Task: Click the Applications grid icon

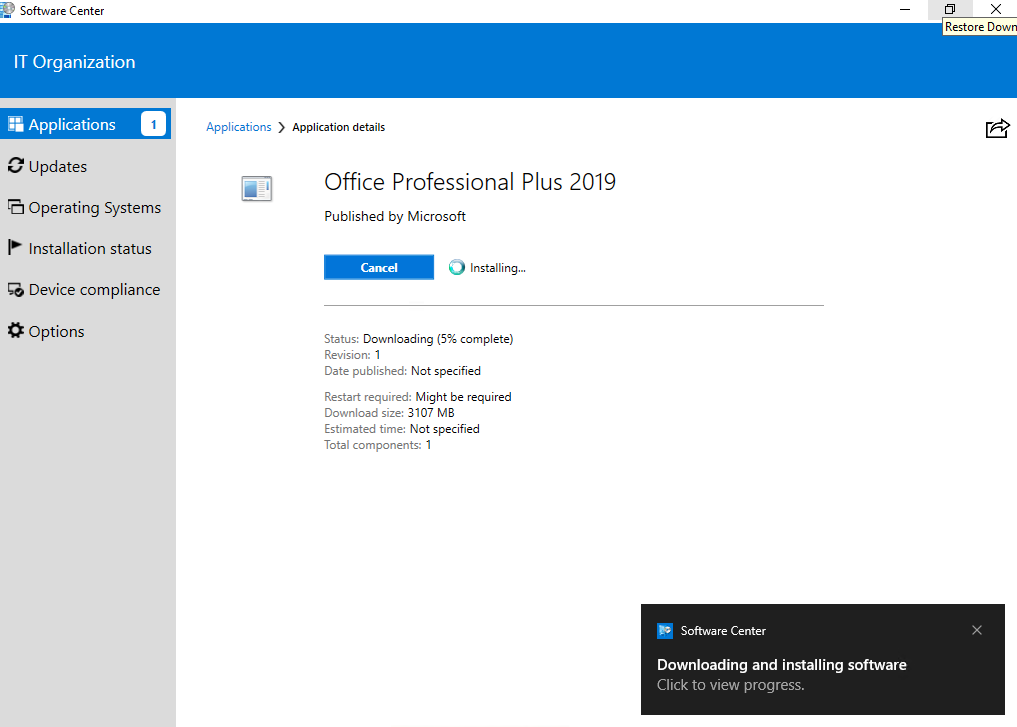Action: pos(16,124)
